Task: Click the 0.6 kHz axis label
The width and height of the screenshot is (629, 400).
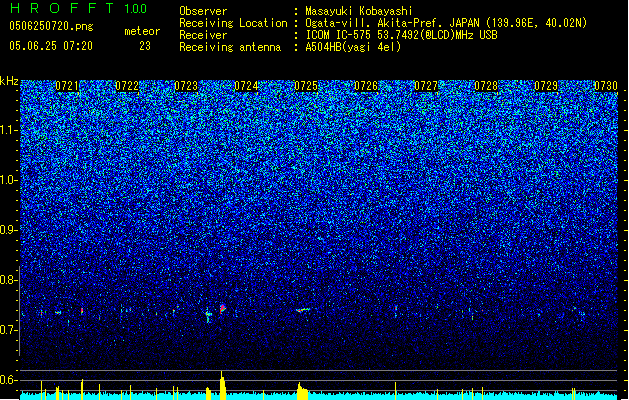Action: coord(9,380)
